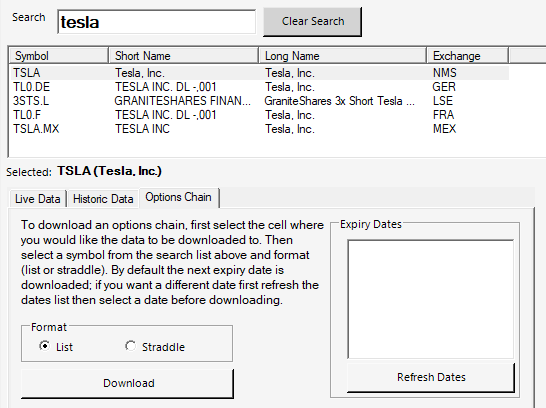Select the TSLA symbol row
The image size is (546, 408).
click(x=259, y=73)
